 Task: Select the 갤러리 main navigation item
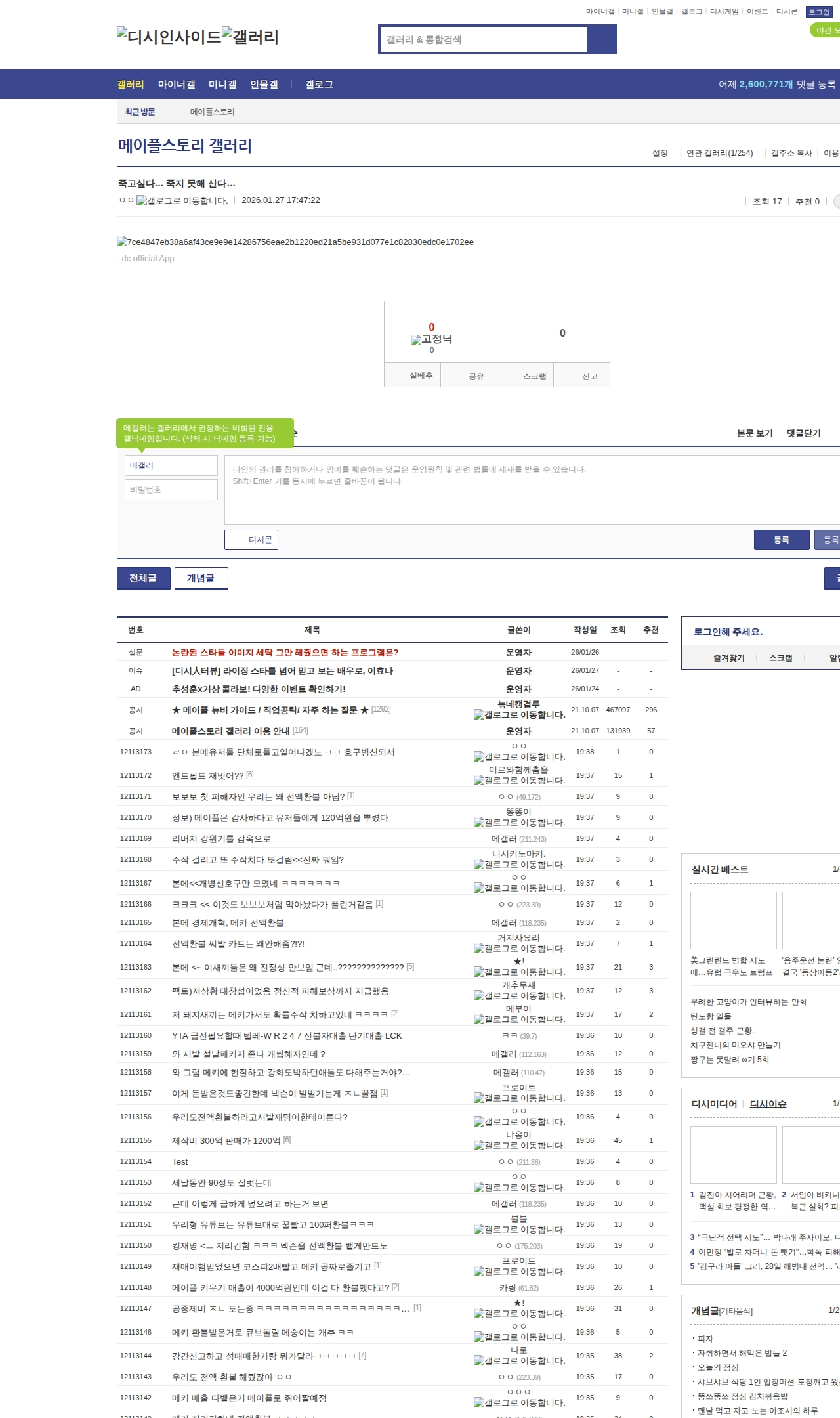point(131,85)
